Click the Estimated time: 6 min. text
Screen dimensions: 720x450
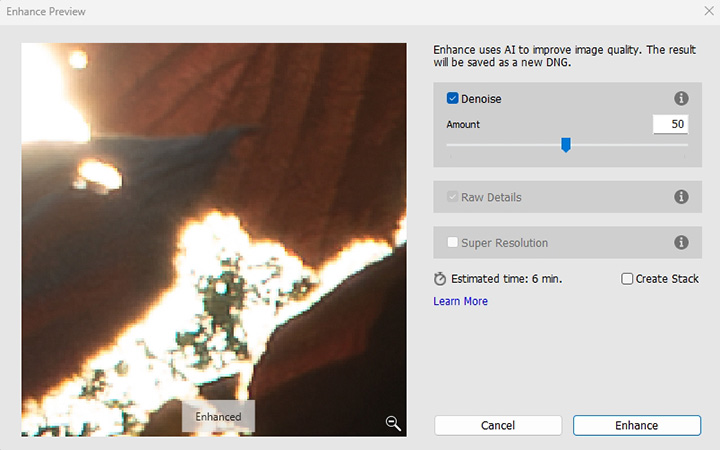(506, 279)
